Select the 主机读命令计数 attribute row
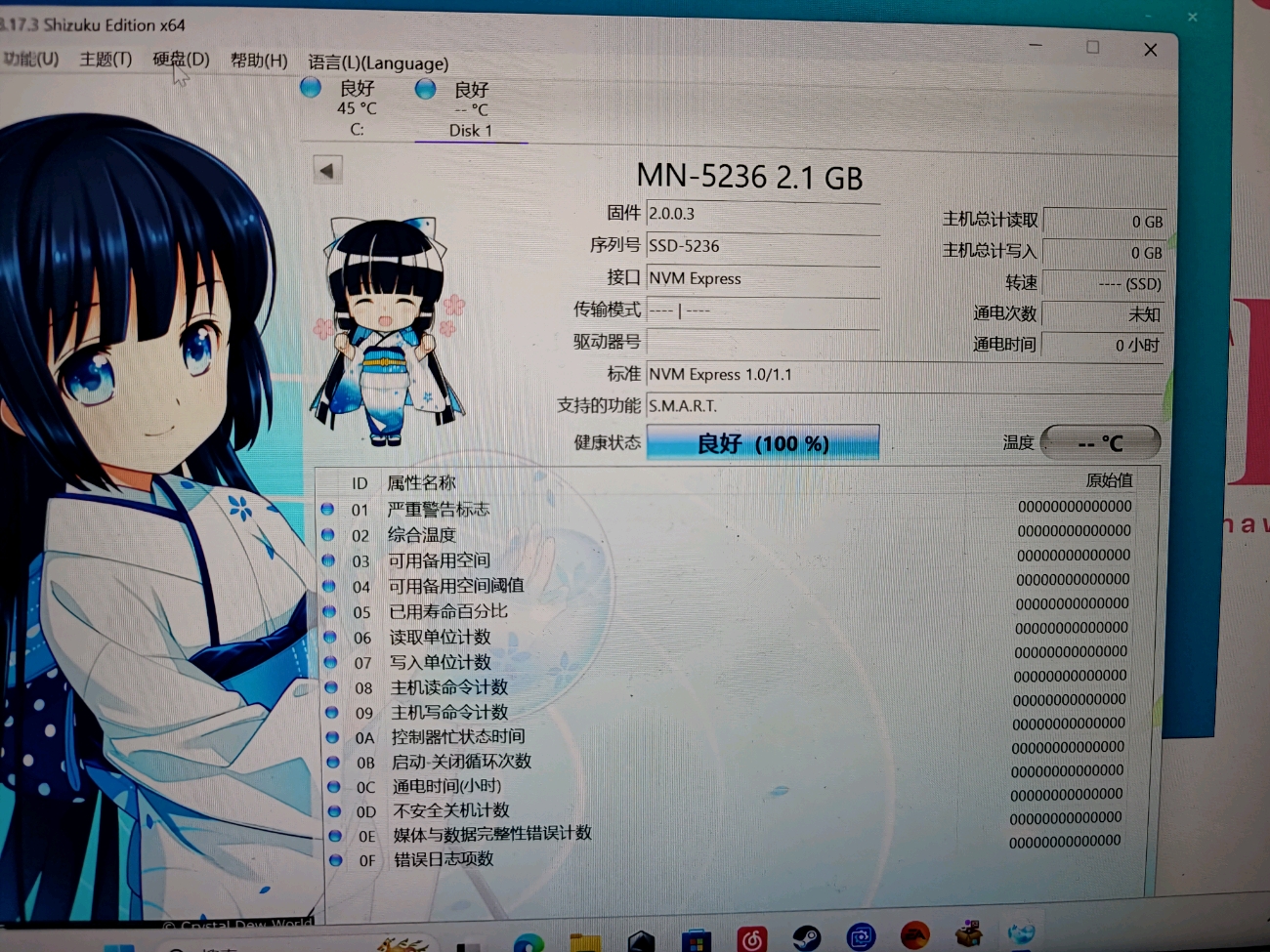 pos(728,683)
